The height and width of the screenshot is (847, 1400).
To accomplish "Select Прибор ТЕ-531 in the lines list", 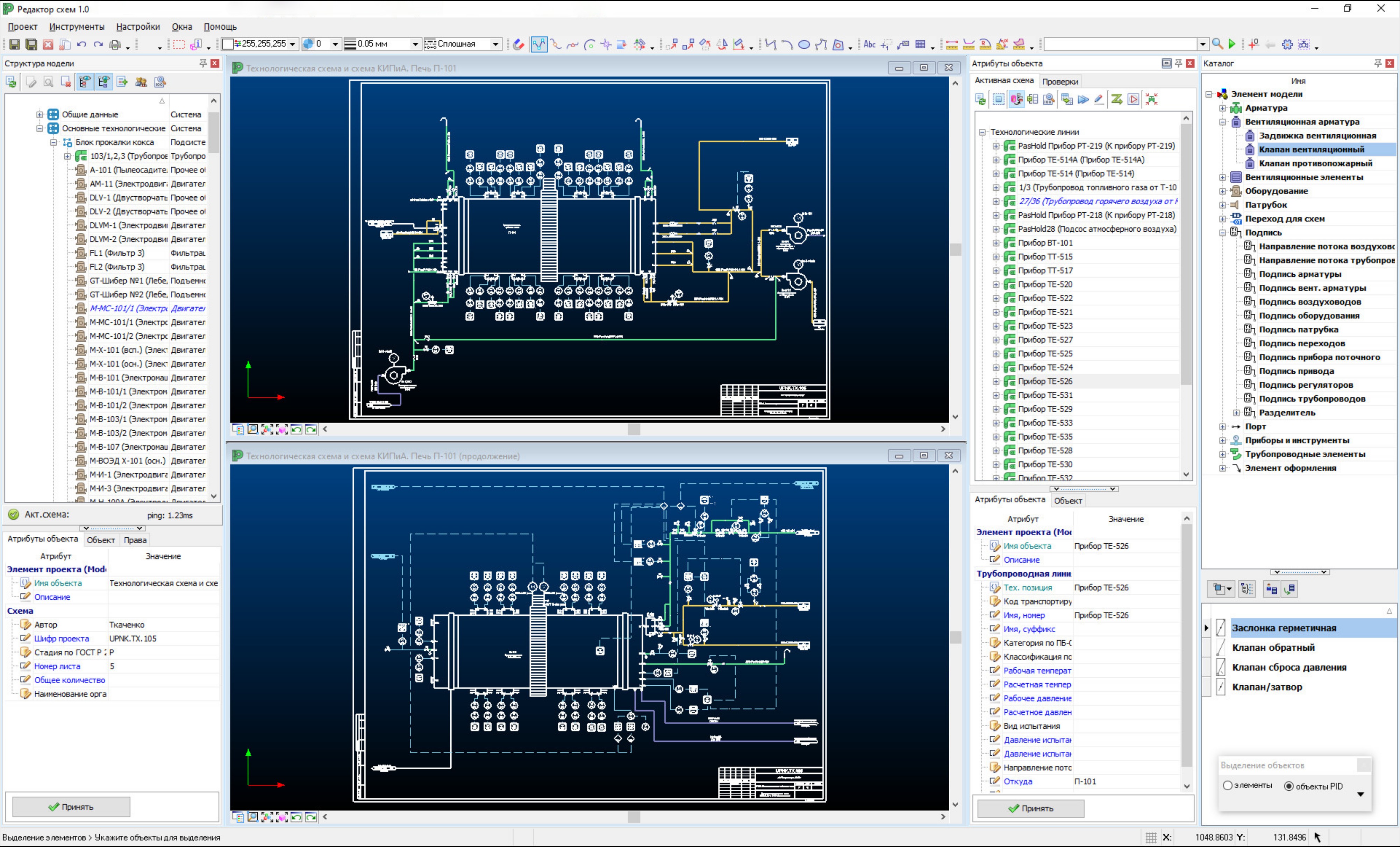I will (1045, 395).
